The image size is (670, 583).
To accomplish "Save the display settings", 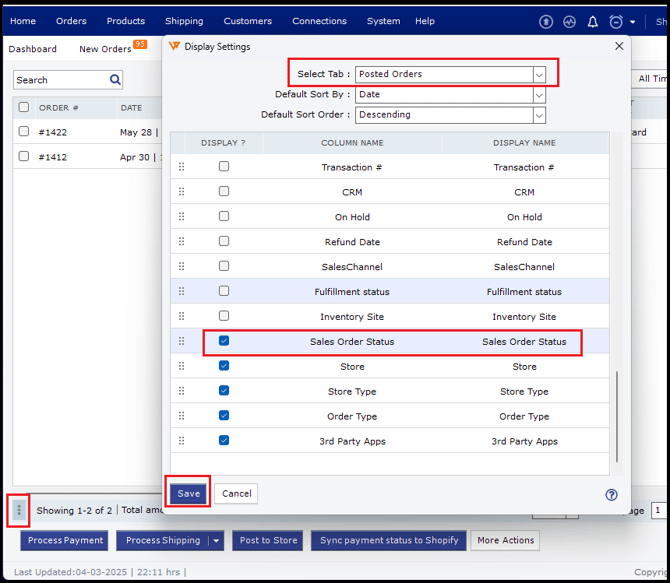I will (188, 493).
